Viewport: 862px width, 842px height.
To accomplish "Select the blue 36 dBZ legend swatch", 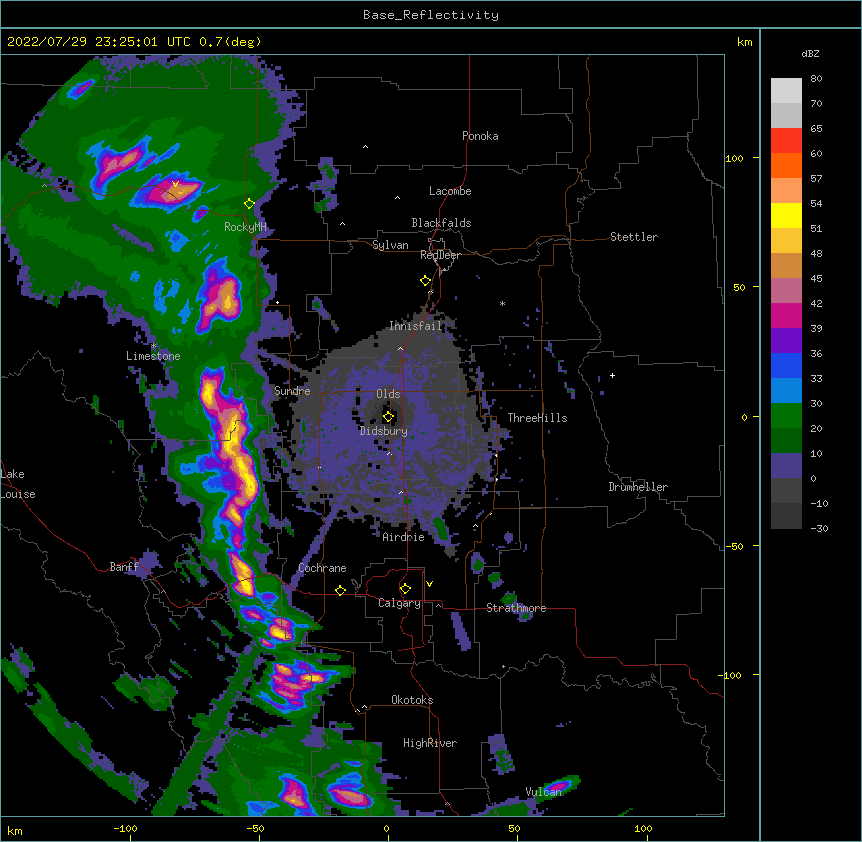I will click(786, 365).
